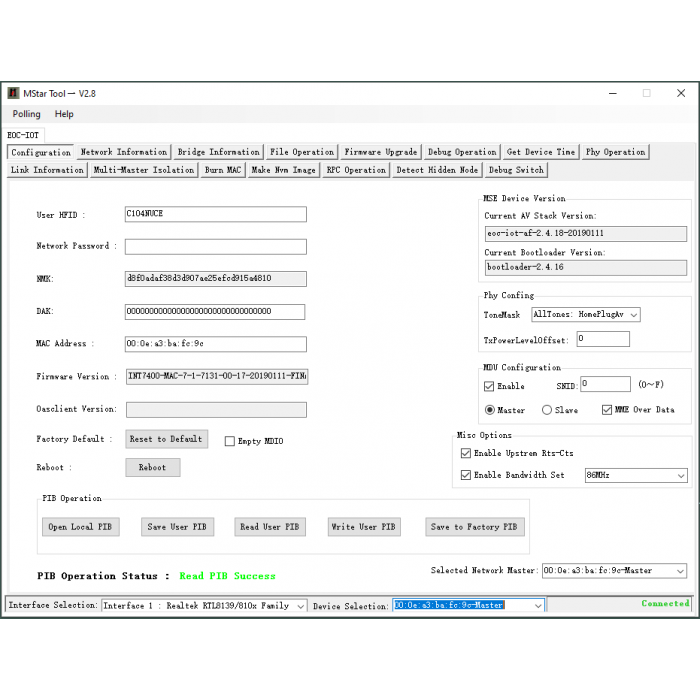The height and width of the screenshot is (700, 700).
Task: Switch to Network Information tab
Action: [124, 152]
